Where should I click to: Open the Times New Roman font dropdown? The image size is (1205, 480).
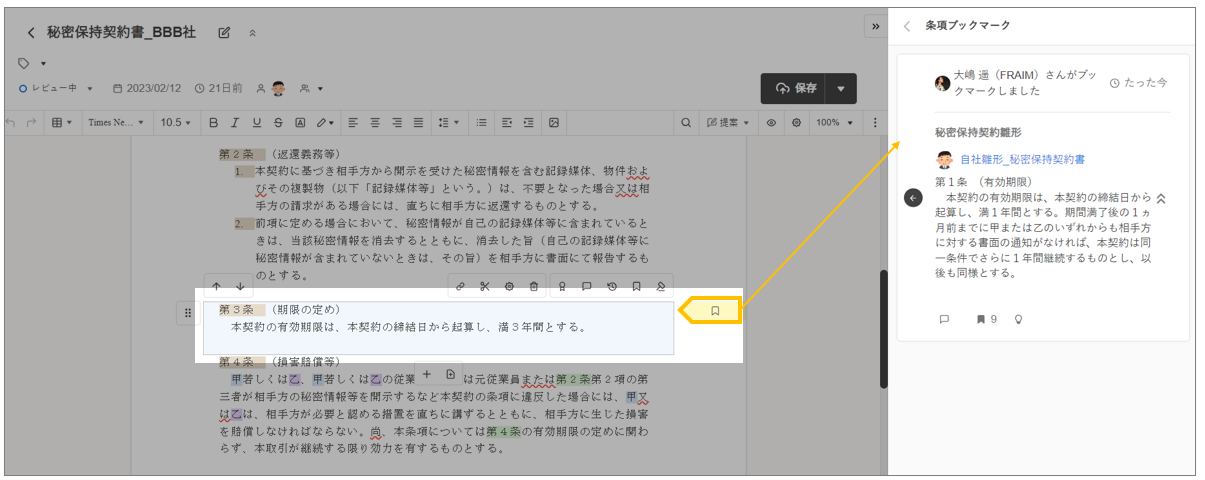coord(116,122)
